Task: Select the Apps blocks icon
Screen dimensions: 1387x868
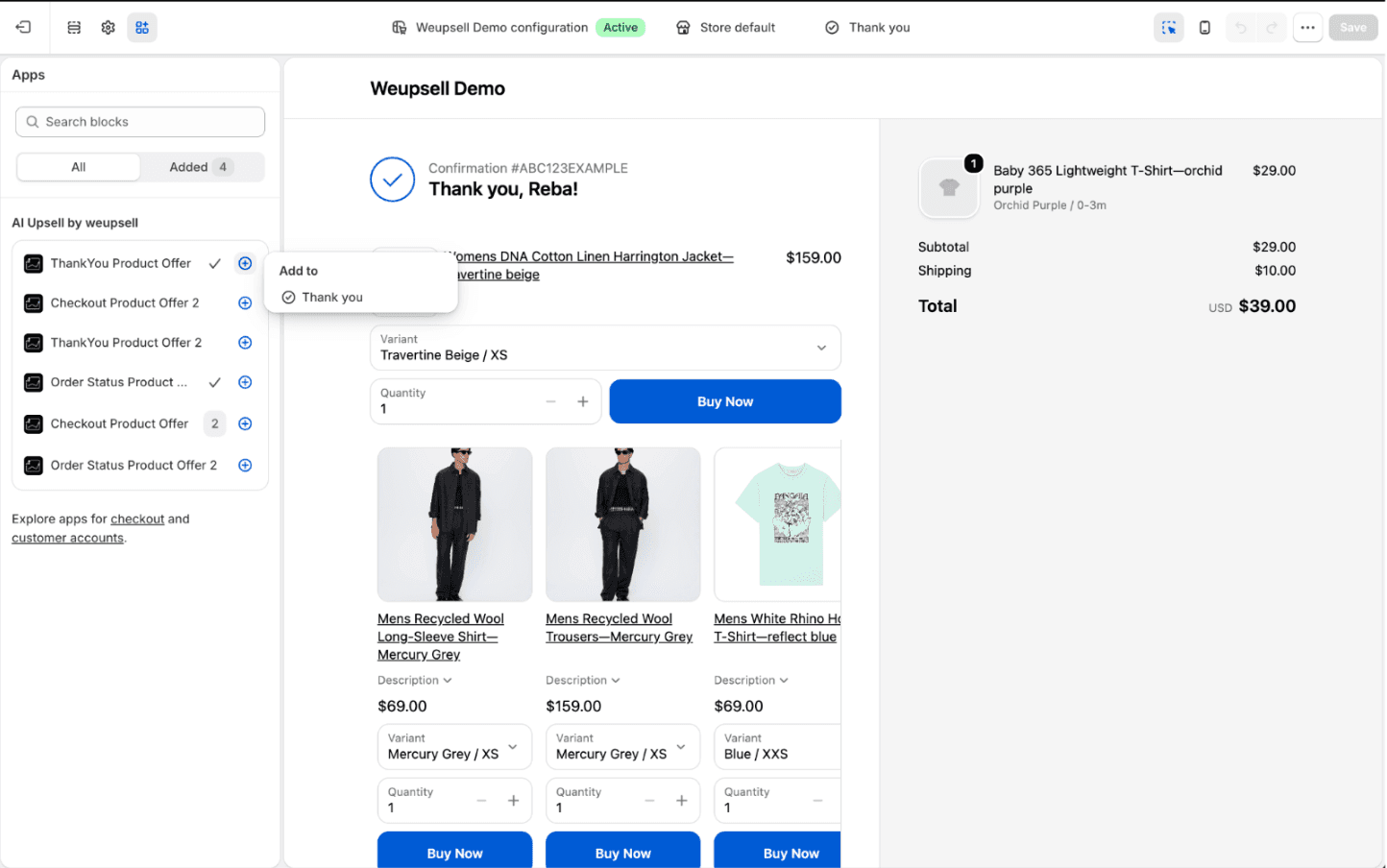Action: click(x=142, y=27)
